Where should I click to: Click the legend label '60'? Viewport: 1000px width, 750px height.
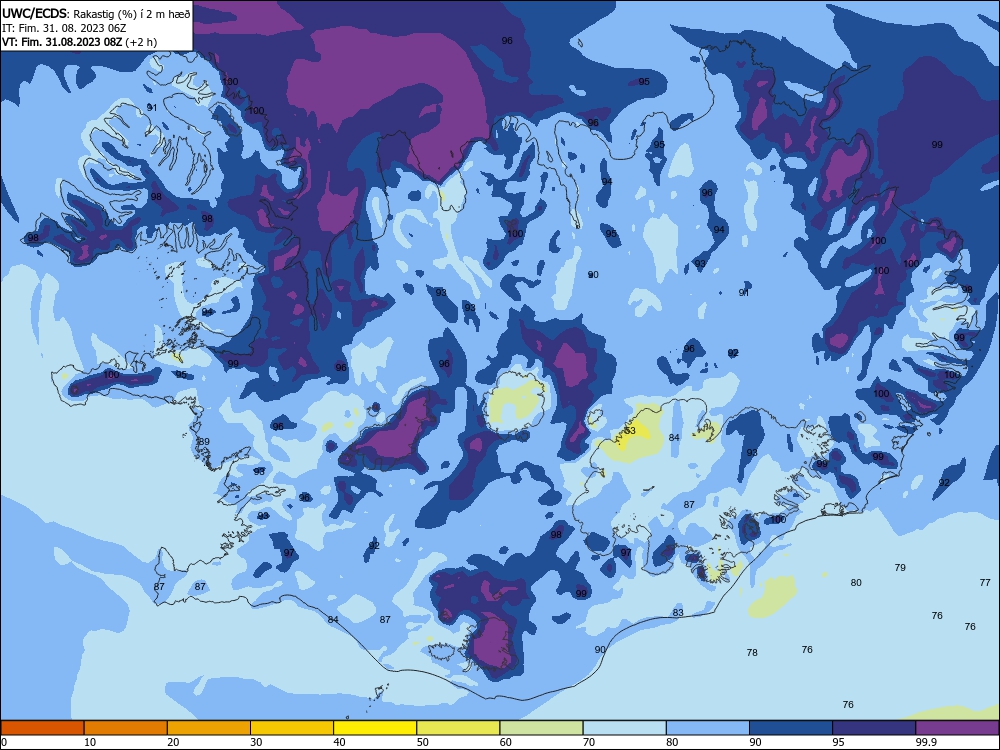(x=506, y=742)
